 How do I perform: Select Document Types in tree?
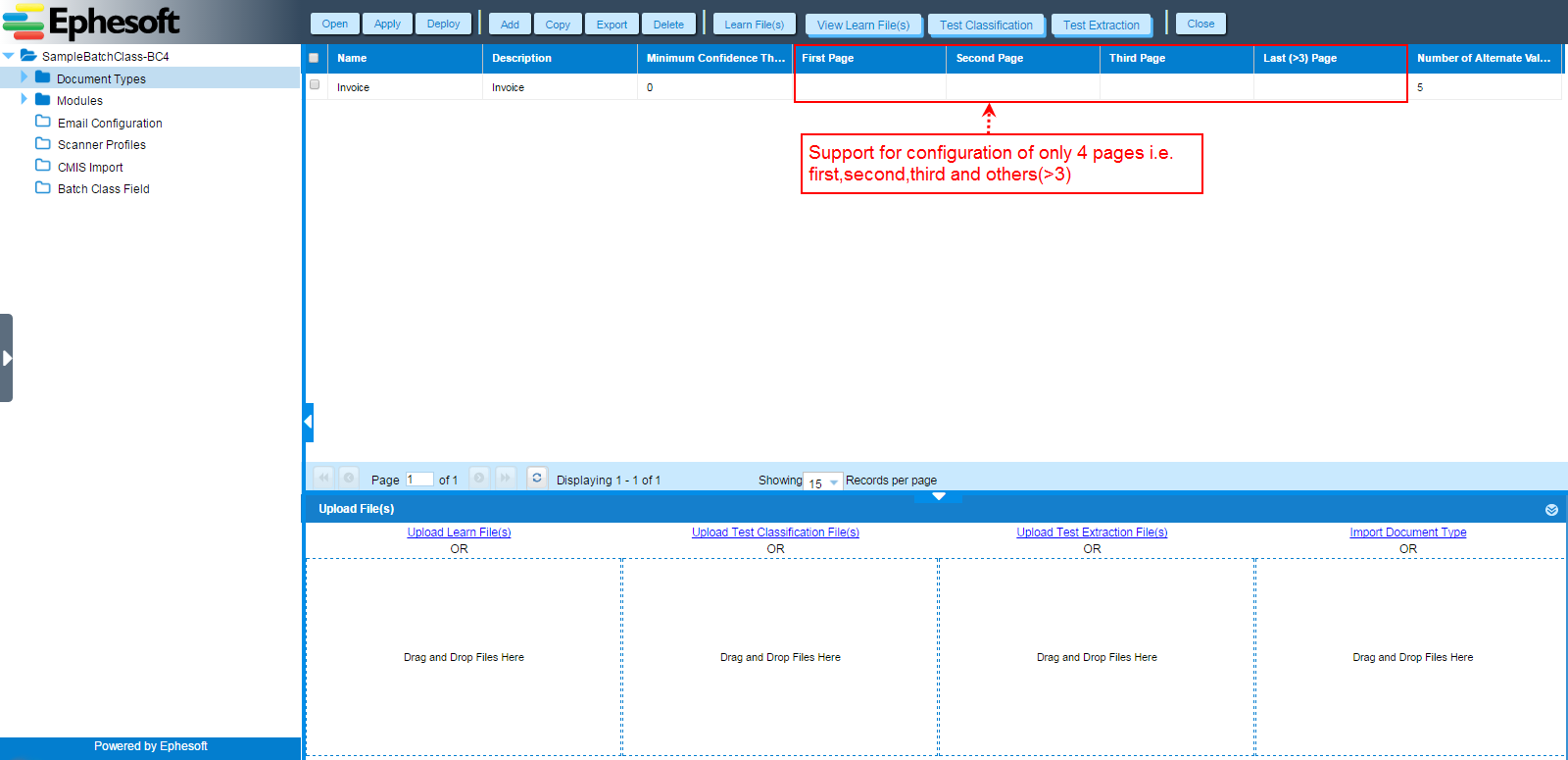pyautogui.click(x=101, y=78)
